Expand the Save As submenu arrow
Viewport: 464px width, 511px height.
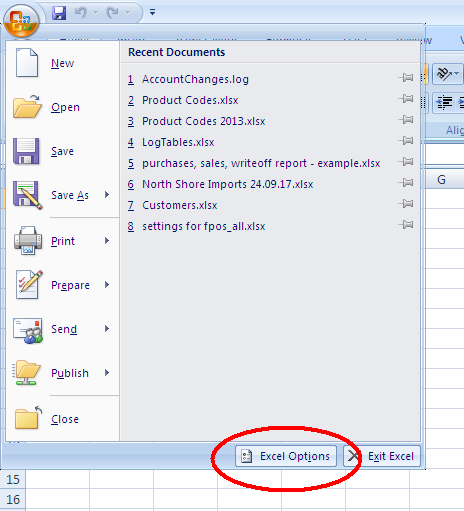click(107, 194)
